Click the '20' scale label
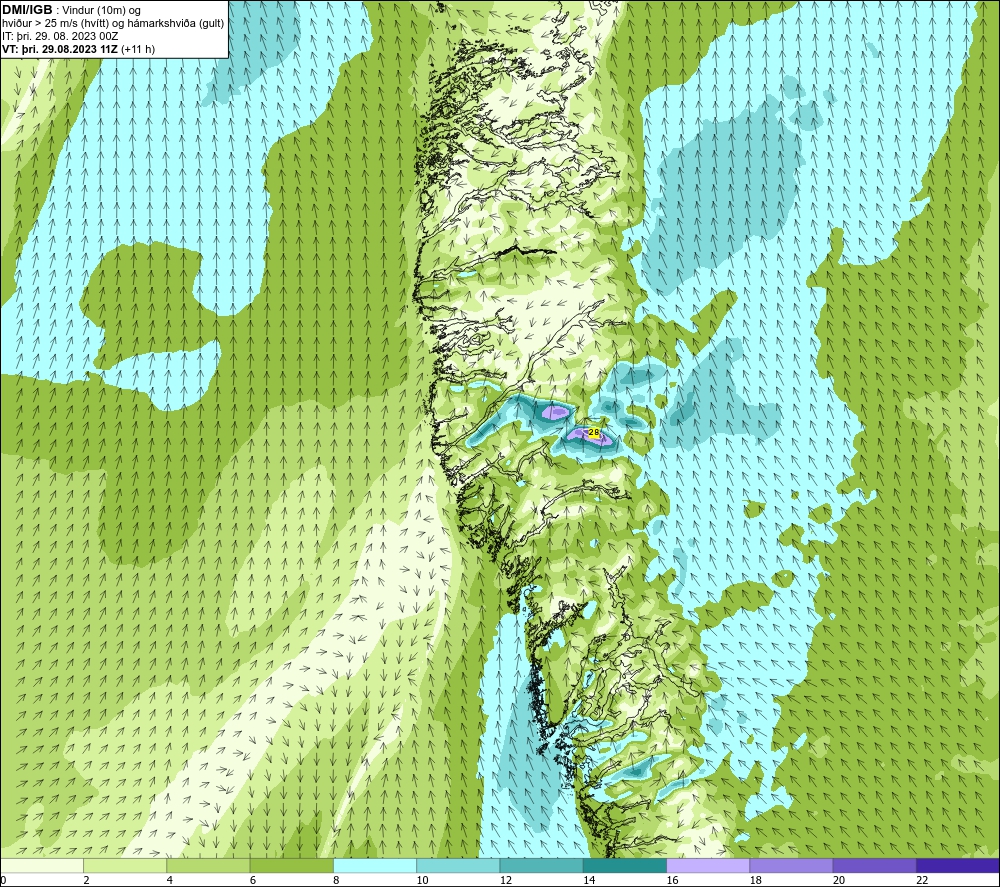1000x887 pixels. [x=839, y=880]
